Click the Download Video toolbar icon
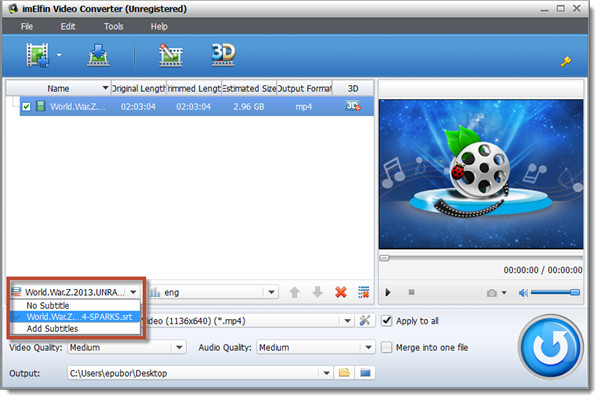This screenshot has width=600, height=400. point(98,55)
